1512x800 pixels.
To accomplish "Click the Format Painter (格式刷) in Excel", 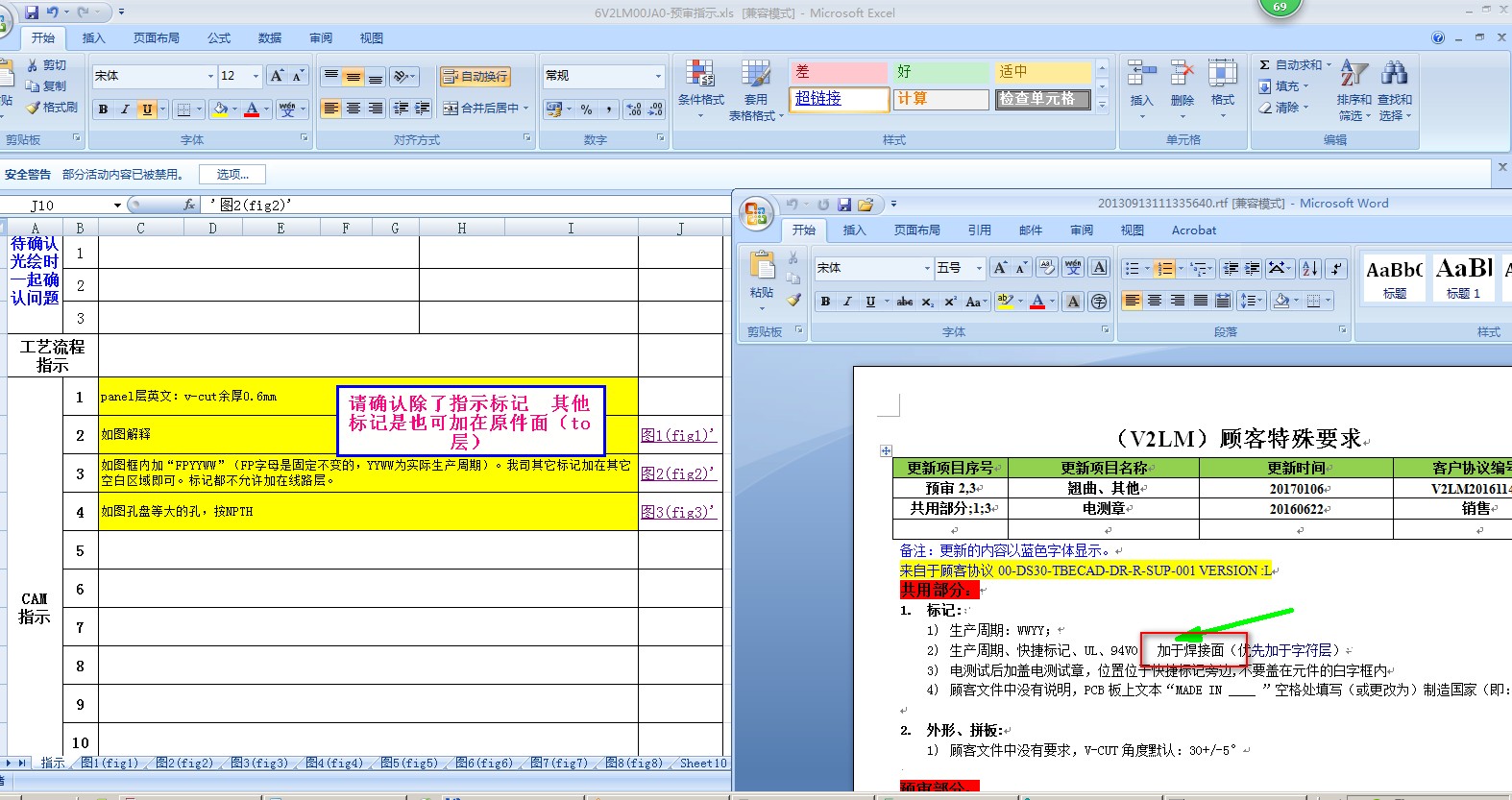I will [52, 108].
